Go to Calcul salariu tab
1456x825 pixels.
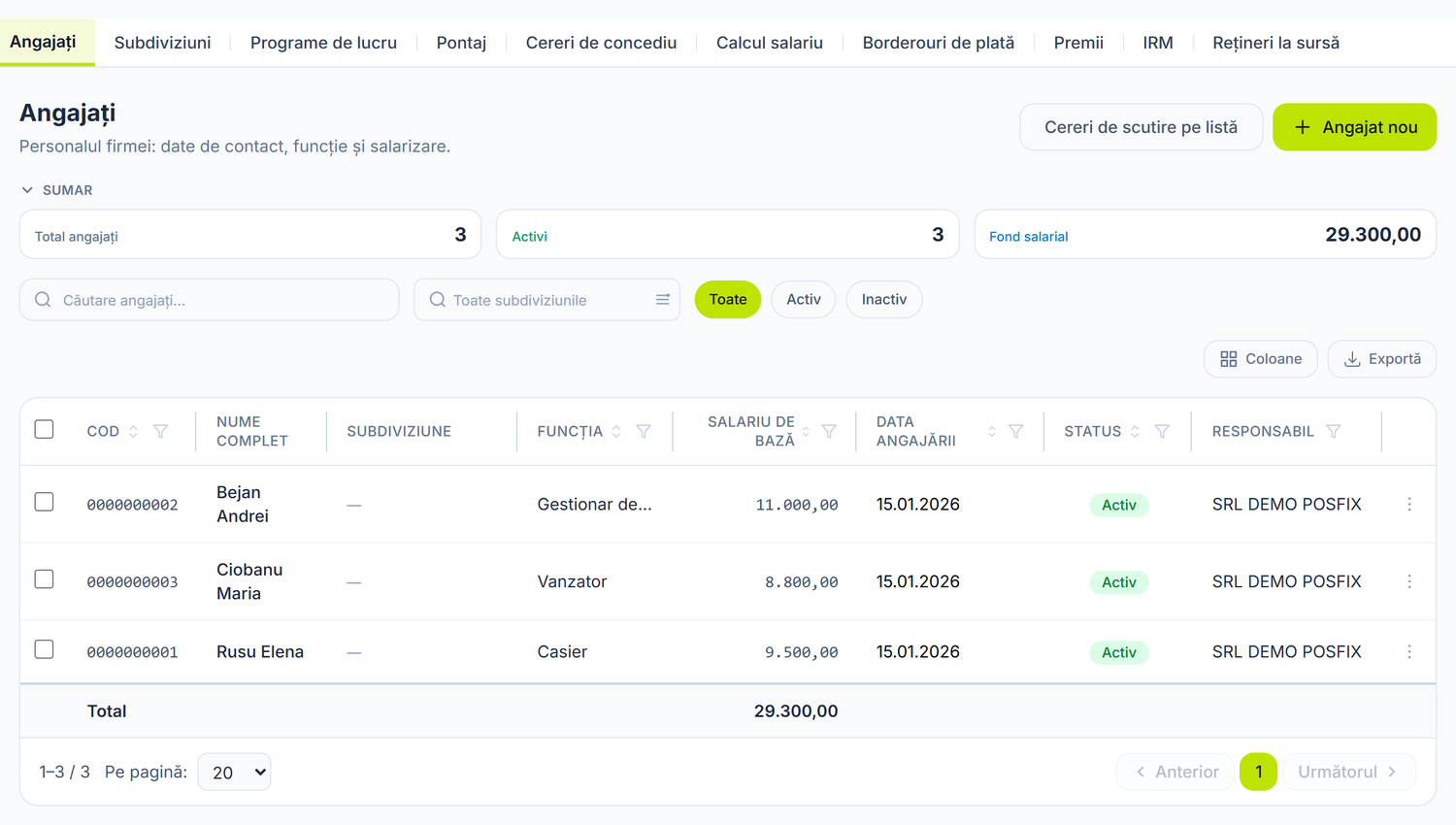tap(770, 43)
